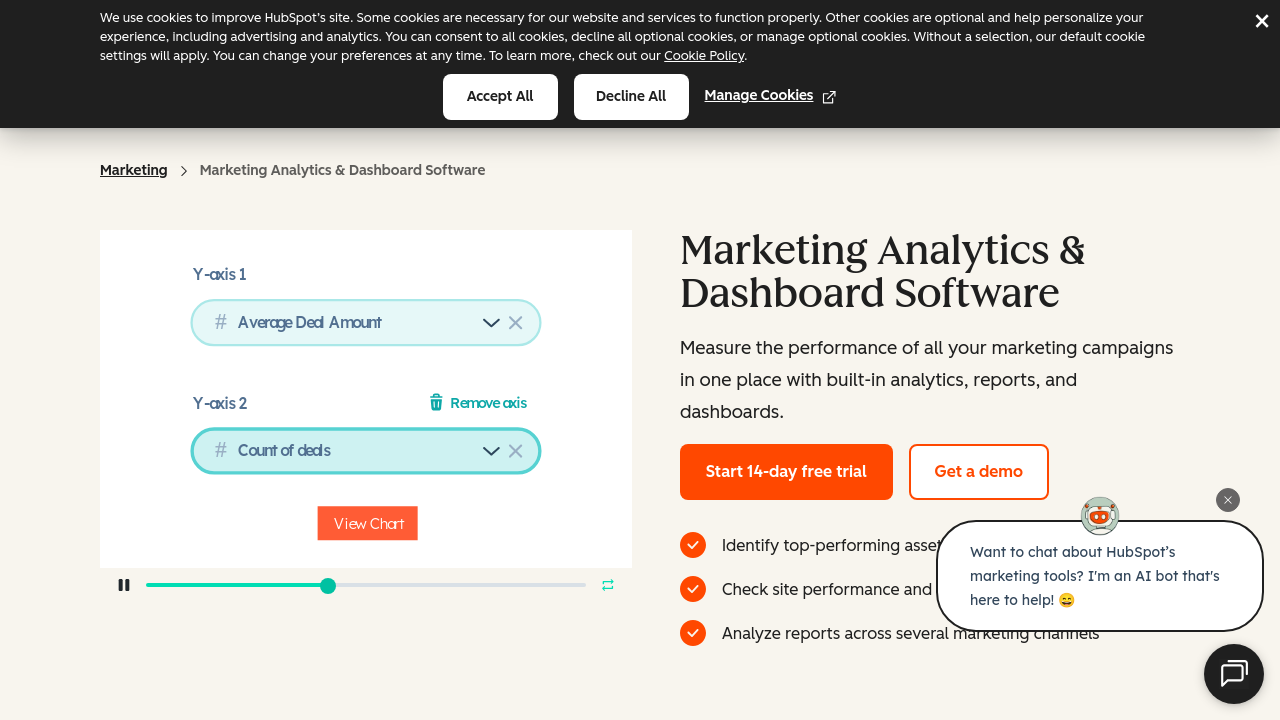Pause the demo animation
Viewport: 1280px width, 720px height.
(124, 585)
